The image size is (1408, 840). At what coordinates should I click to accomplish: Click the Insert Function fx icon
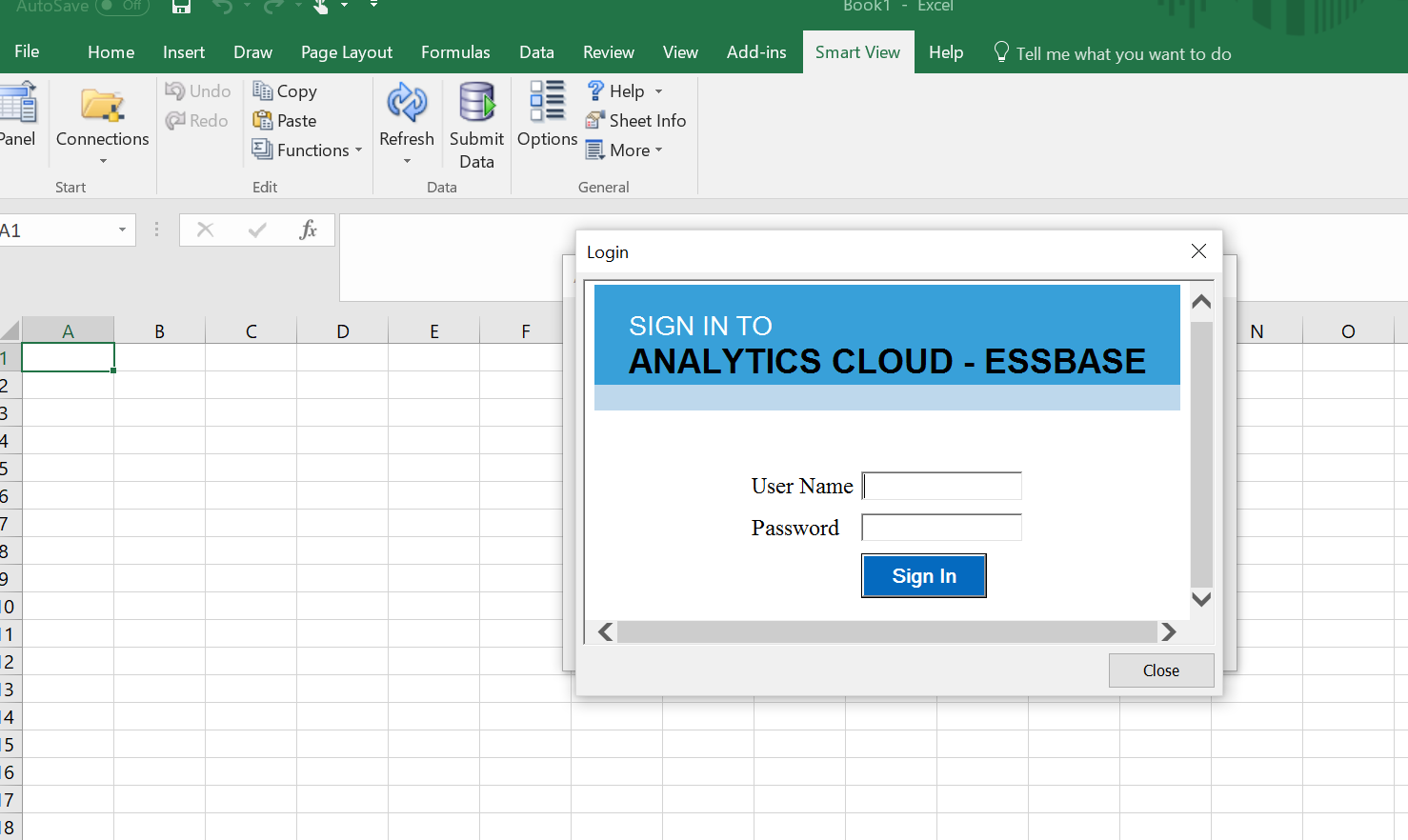308,230
